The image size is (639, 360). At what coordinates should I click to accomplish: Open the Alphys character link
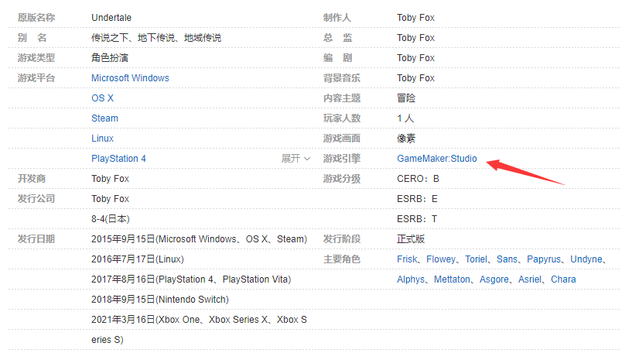click(410, 279)
